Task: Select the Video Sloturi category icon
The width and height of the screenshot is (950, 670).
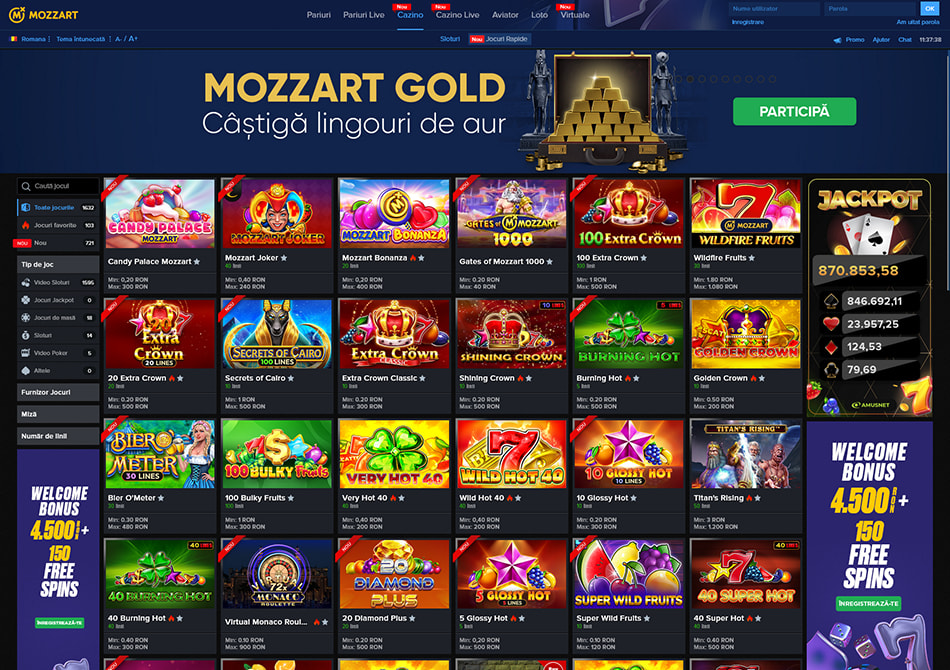Action: coord(25,282)
